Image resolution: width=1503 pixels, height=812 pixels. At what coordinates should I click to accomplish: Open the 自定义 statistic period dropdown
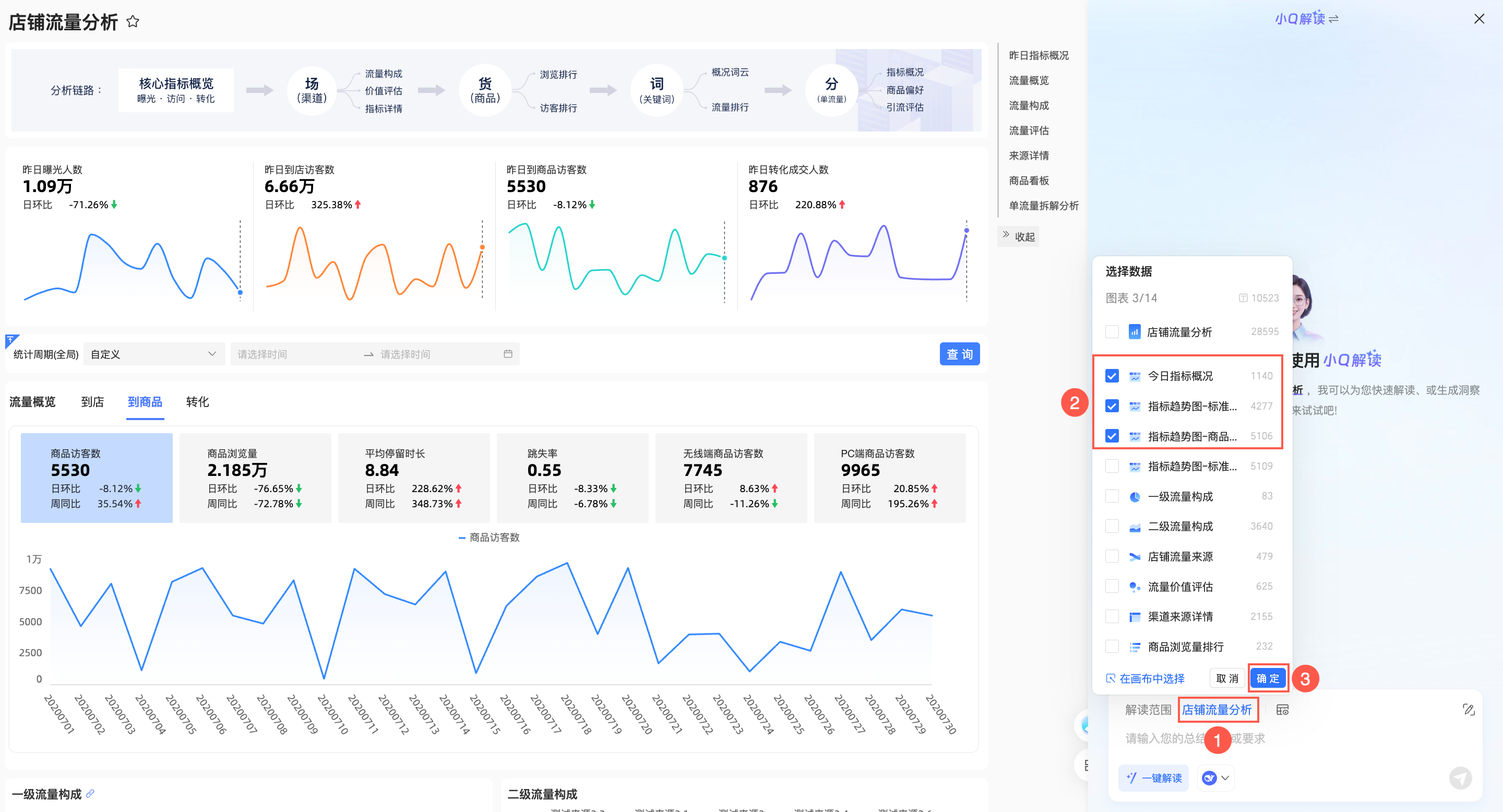coord(154,354)
